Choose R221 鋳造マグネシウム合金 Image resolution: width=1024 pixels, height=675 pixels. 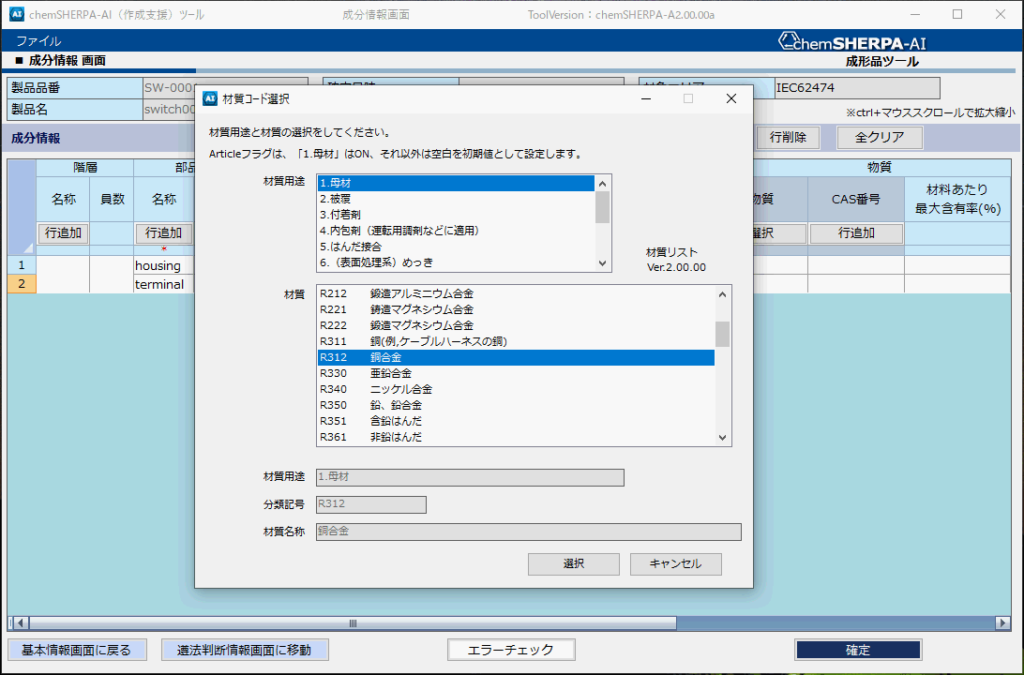click(x=516, y=309)
